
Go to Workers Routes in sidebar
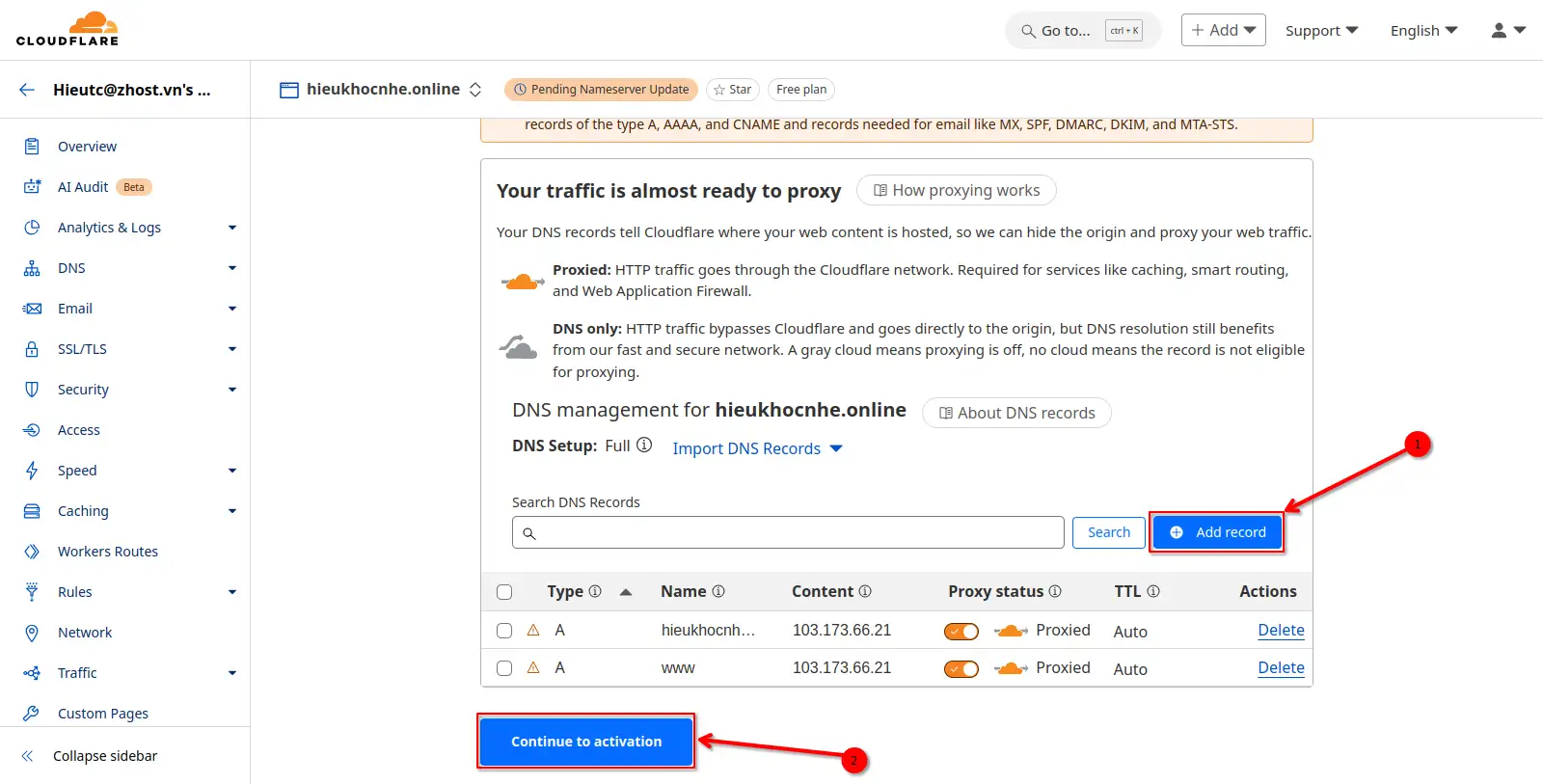click(x=107, y=552)
